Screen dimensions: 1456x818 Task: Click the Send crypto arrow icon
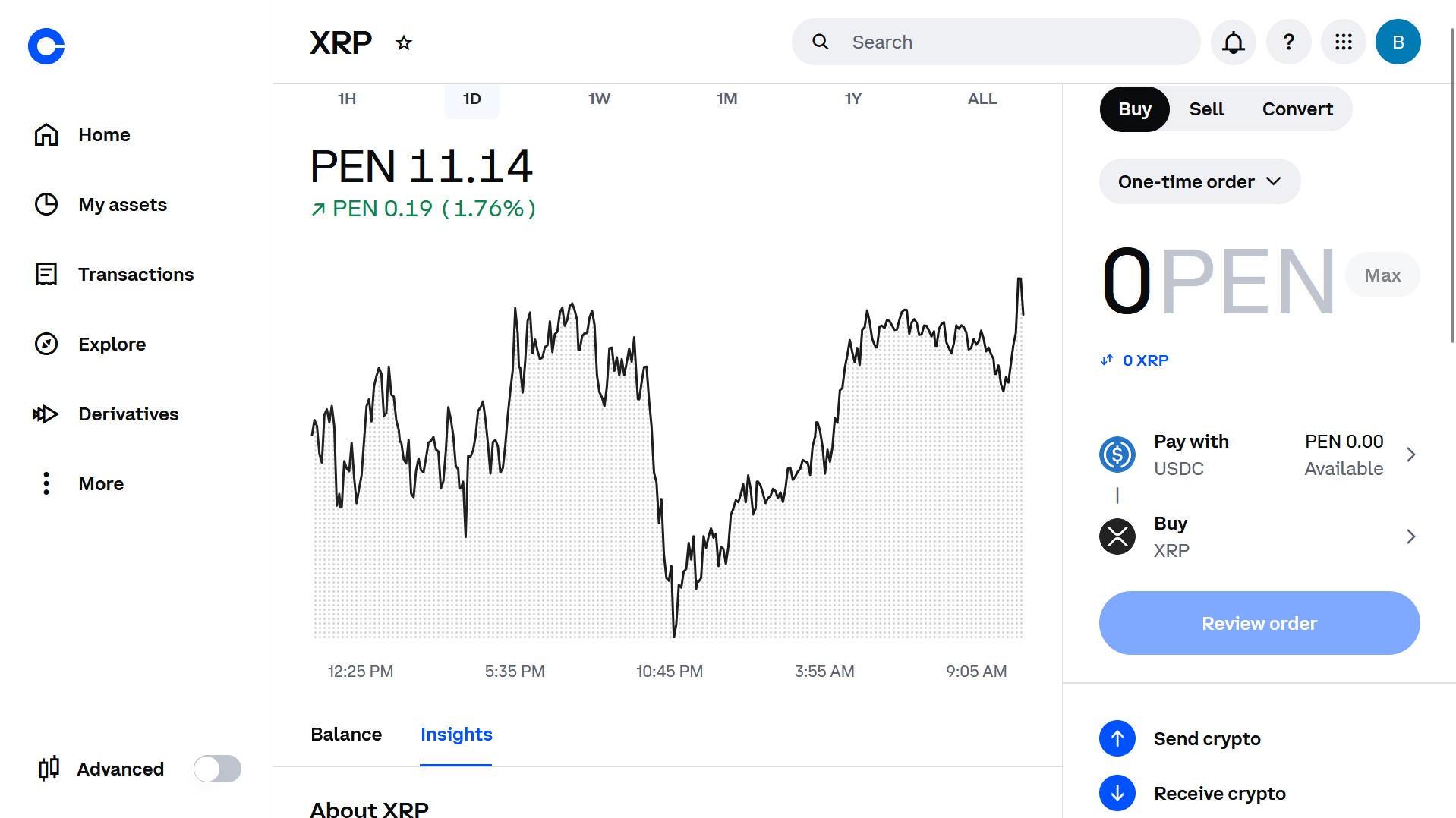[x=1117, y=738]
